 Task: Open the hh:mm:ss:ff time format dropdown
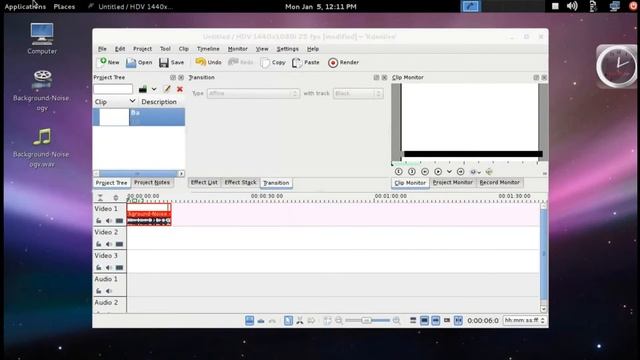tap(524, 320)
